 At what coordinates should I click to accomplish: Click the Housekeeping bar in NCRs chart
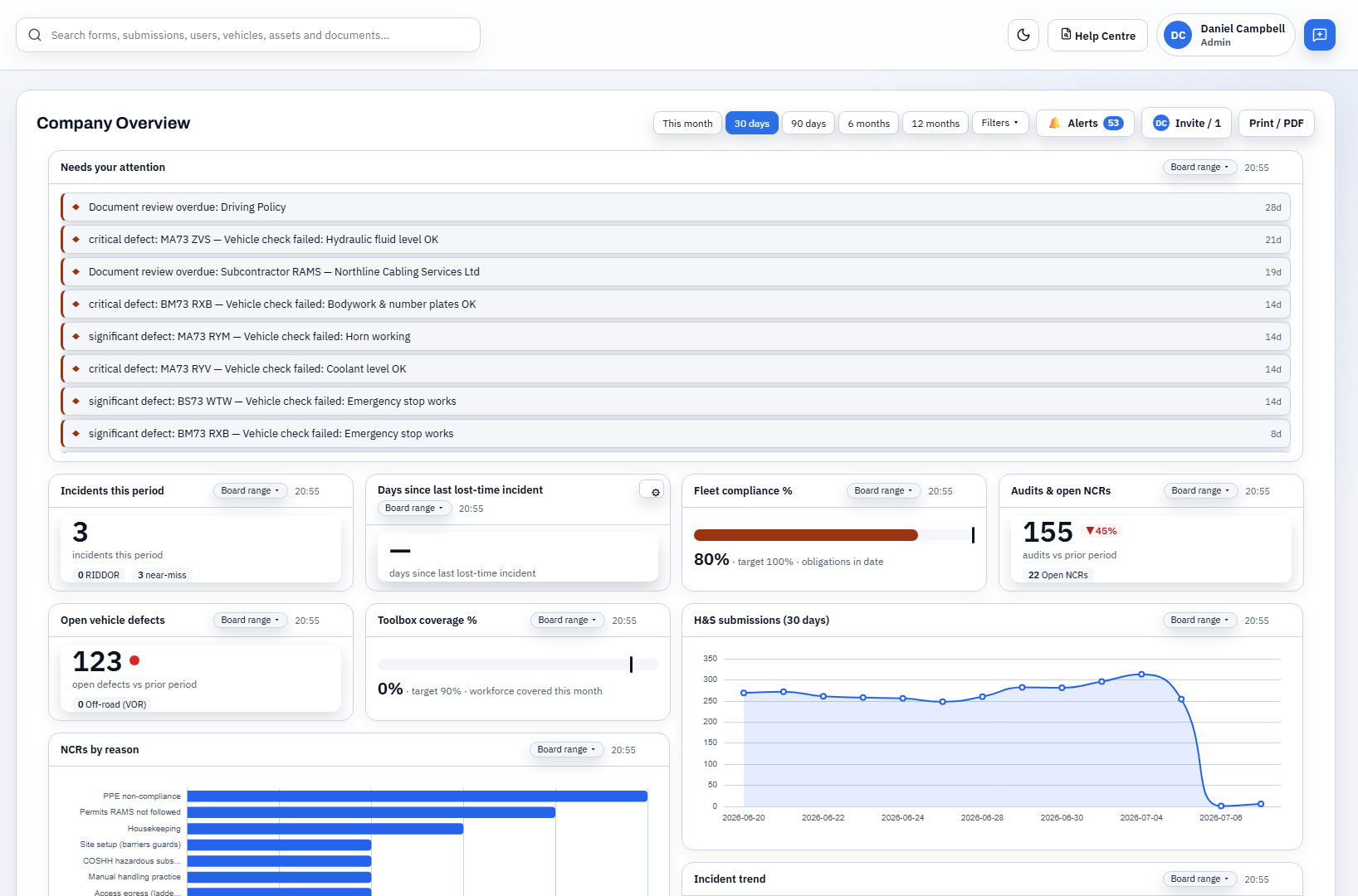(x=325, y=829)
